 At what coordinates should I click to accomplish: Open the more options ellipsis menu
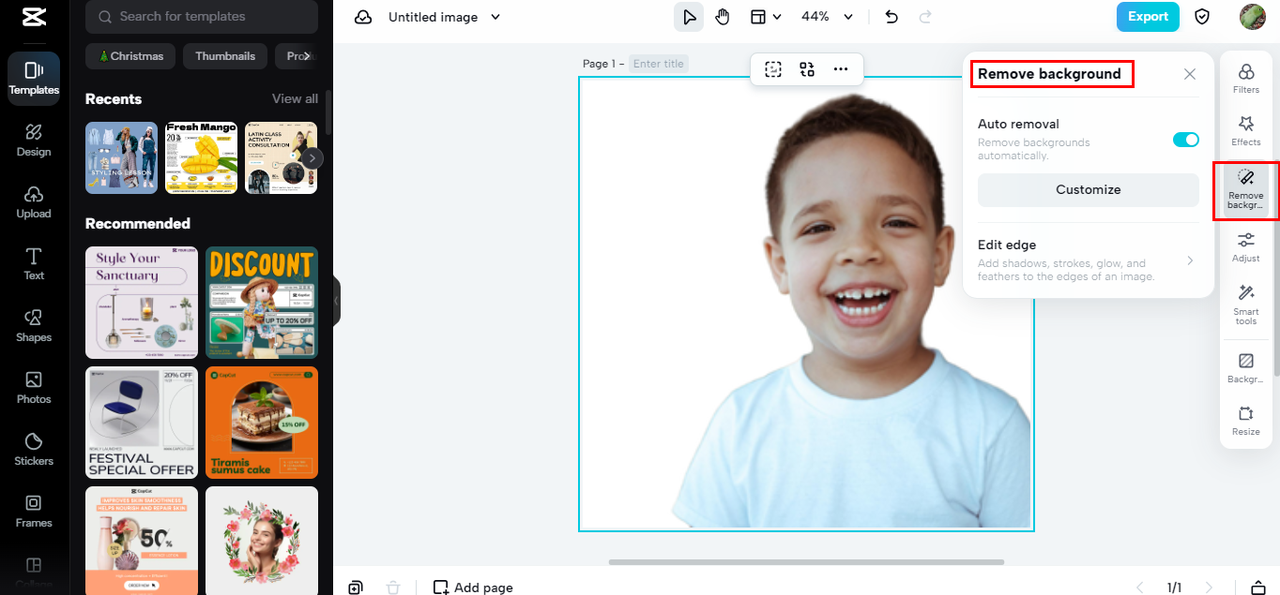(841, 69)
